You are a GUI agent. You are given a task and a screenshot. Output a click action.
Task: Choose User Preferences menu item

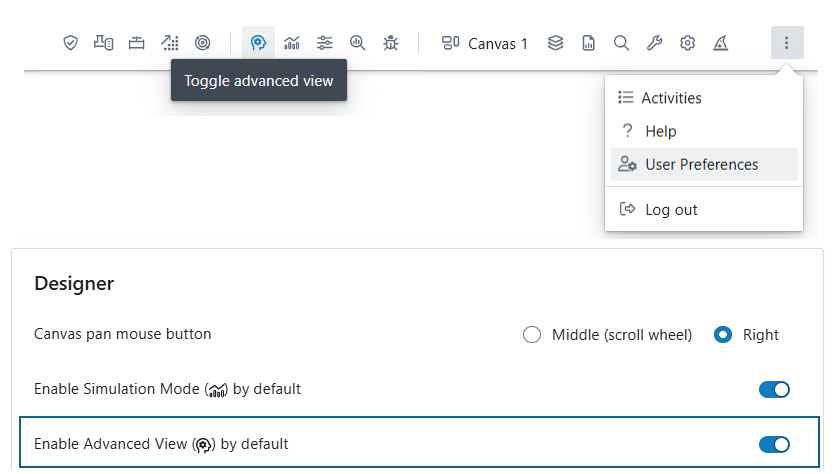[x=701, y=165]
